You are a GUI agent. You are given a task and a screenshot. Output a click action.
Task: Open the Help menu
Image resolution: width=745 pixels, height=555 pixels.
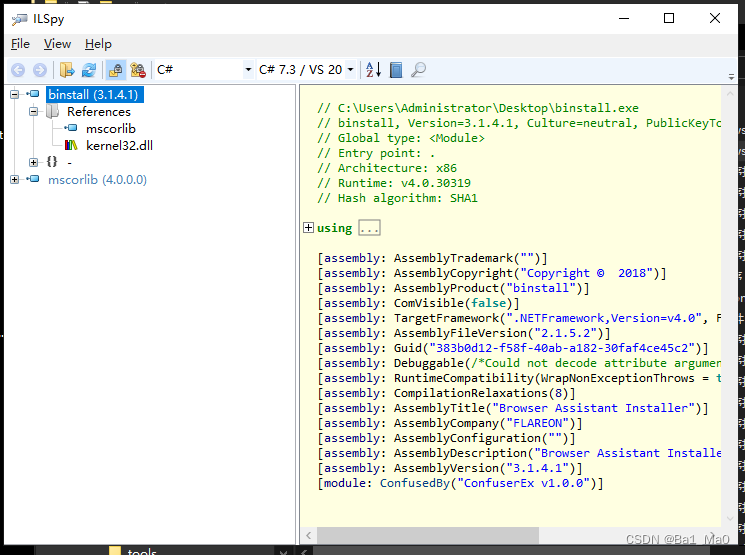coord(98,44)
